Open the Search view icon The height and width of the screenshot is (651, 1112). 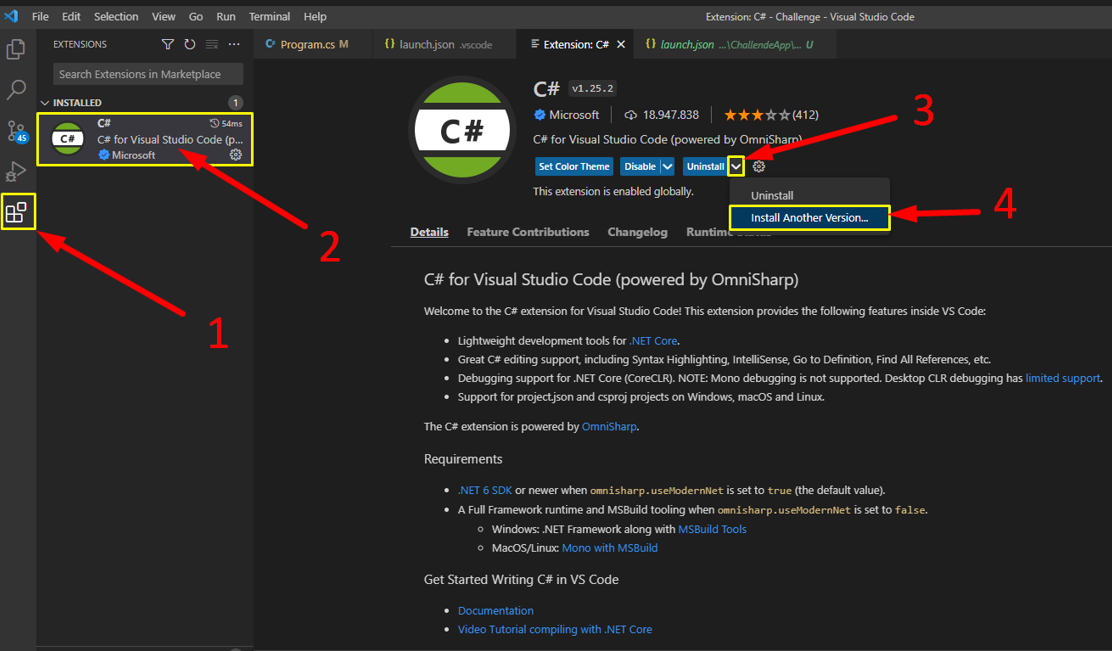pyautogui.click(x=16, y=90)
